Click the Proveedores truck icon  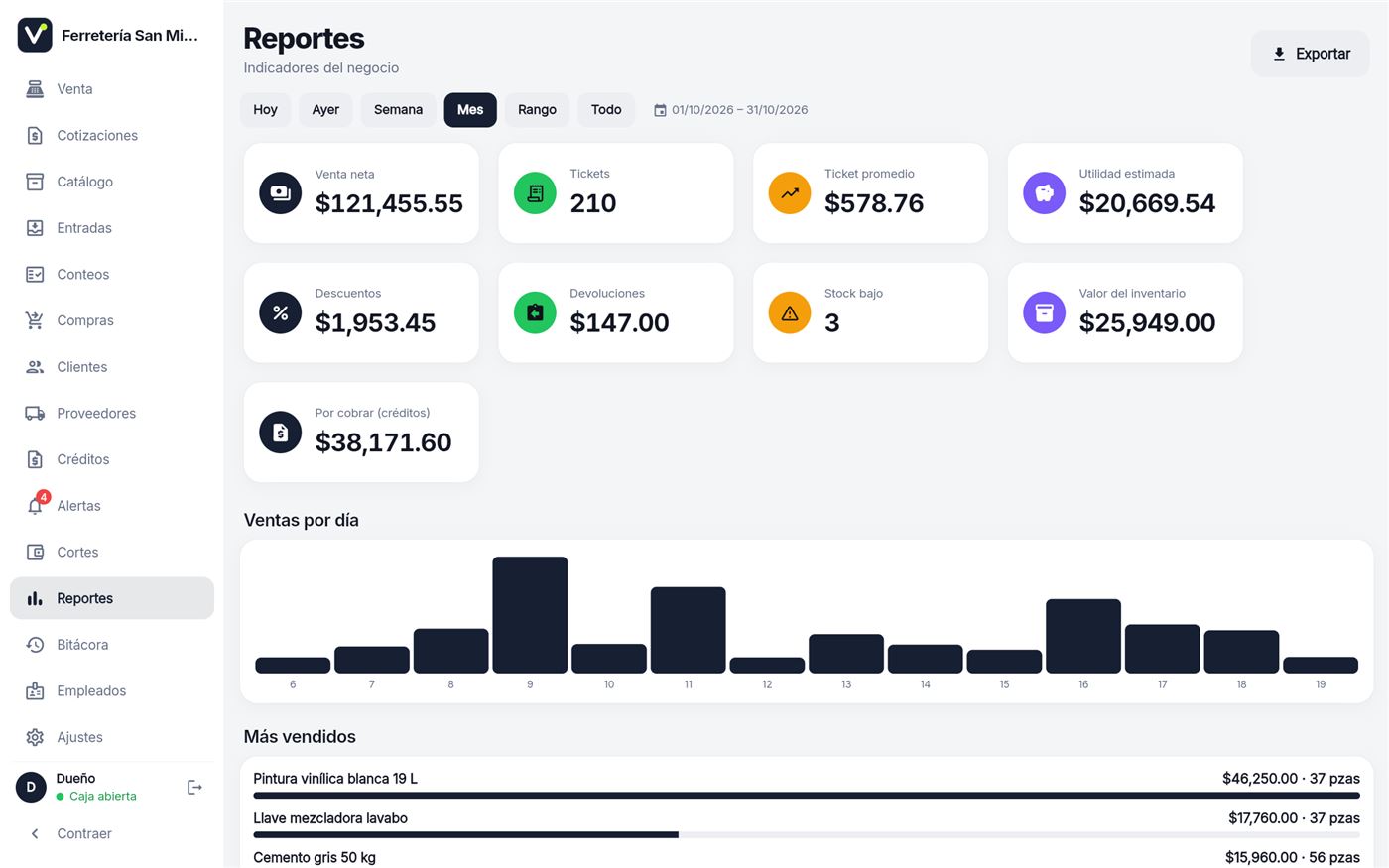pyautogui.click(x=35, y=414)
